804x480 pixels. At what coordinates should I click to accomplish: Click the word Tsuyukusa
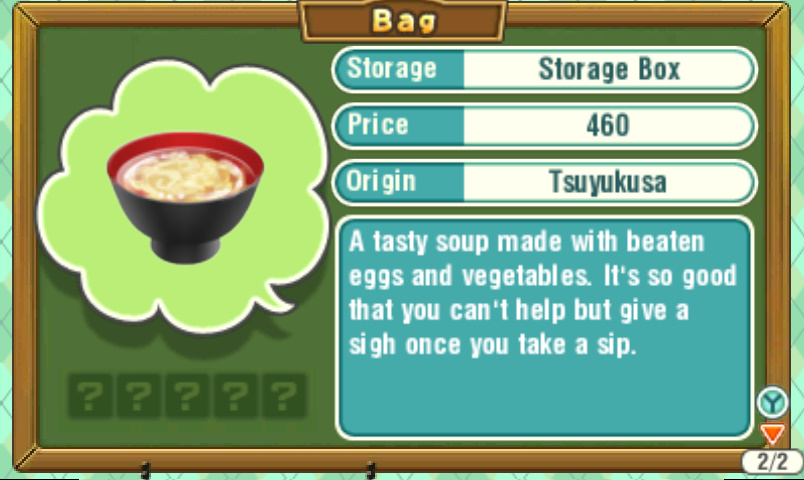(x=608, y=183)
